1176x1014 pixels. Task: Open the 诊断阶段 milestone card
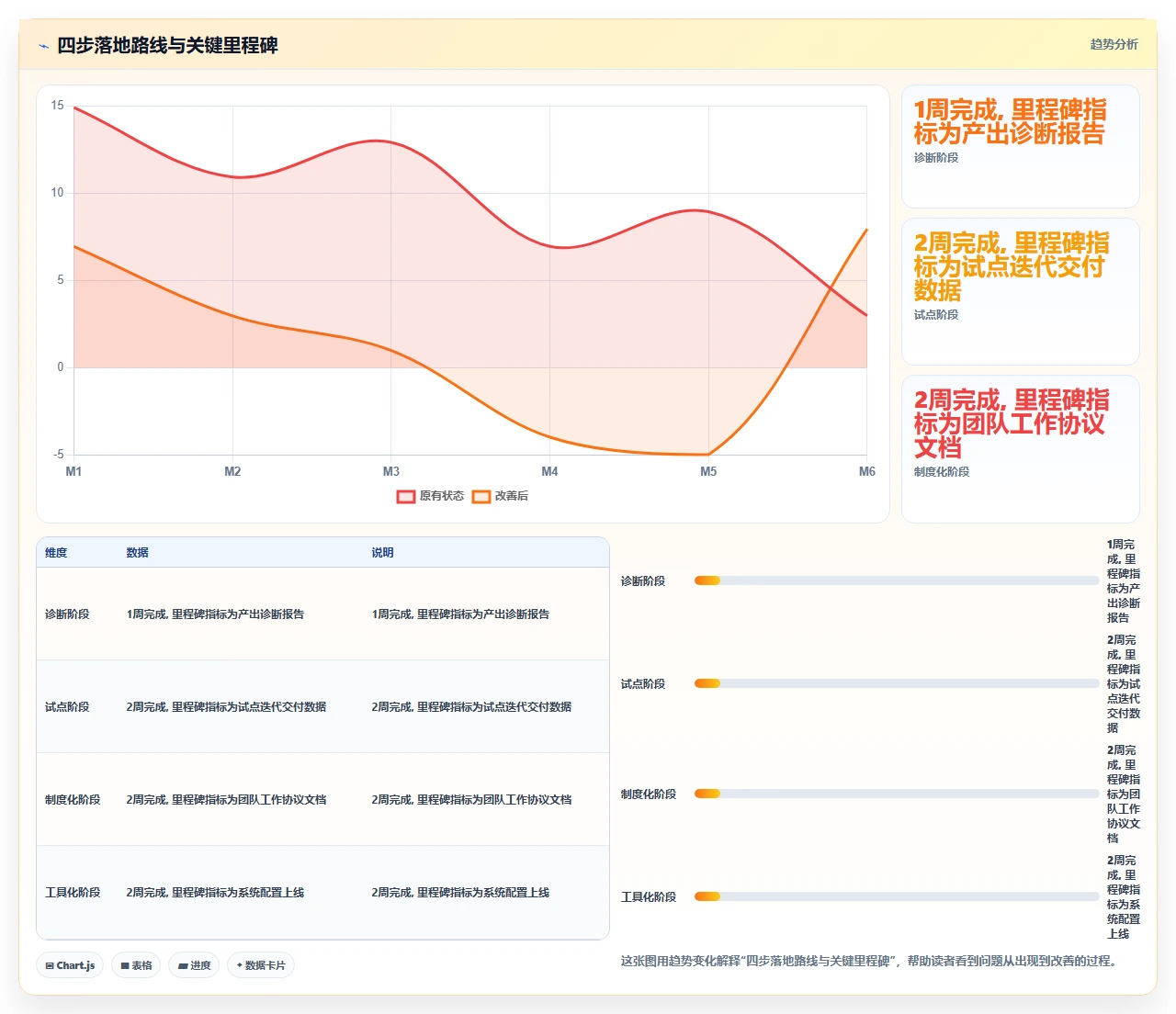(x=1021, y=147)
